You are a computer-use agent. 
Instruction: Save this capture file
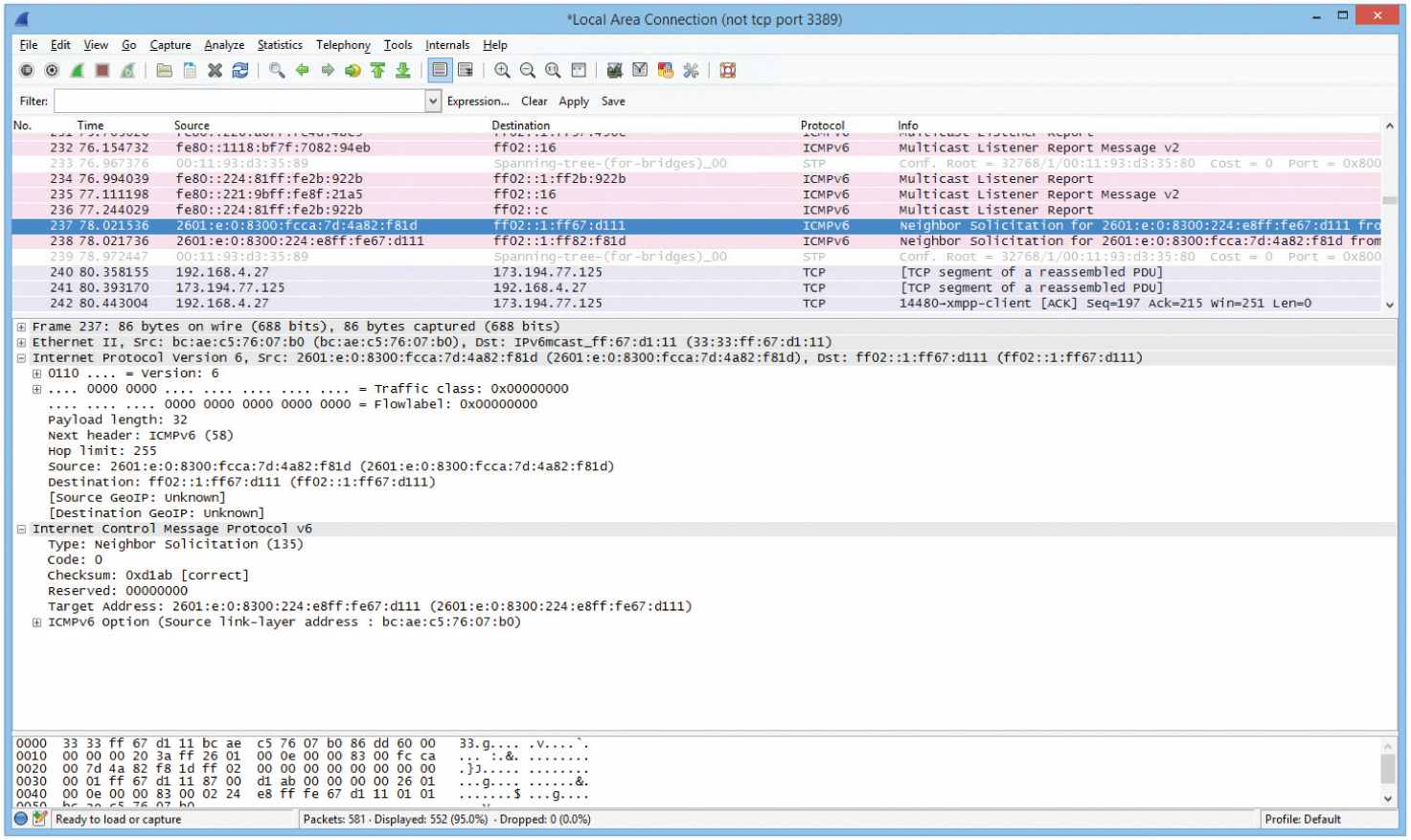point(190,70)
